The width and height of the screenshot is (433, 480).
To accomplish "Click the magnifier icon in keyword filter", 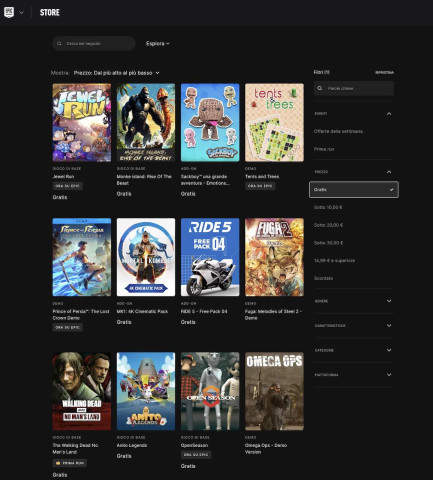I will [x=320, y=88].
